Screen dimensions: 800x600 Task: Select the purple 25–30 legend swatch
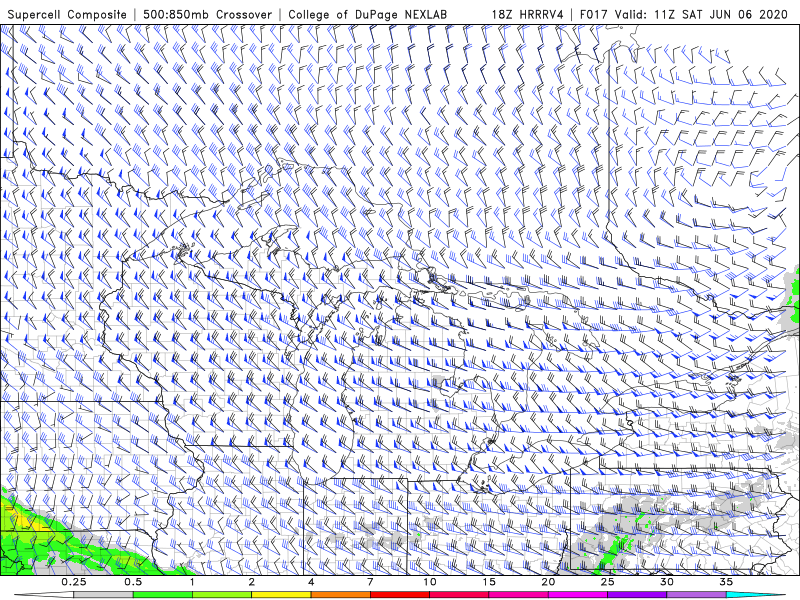[637, 595]
